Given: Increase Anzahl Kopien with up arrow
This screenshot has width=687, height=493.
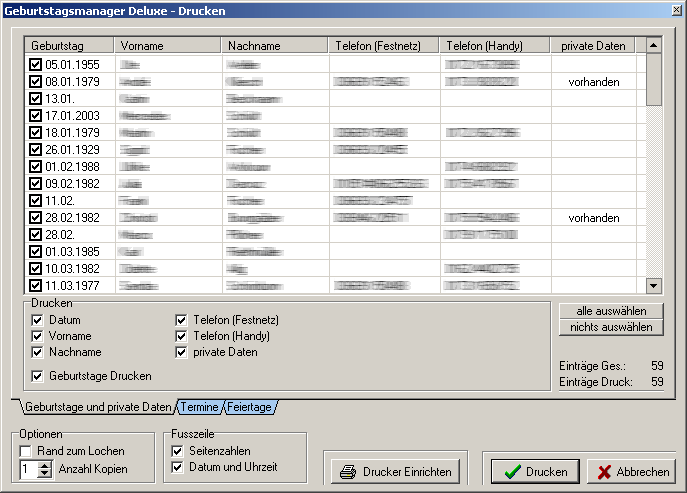Looking at the screenshot, I should (x=44, y=464).
